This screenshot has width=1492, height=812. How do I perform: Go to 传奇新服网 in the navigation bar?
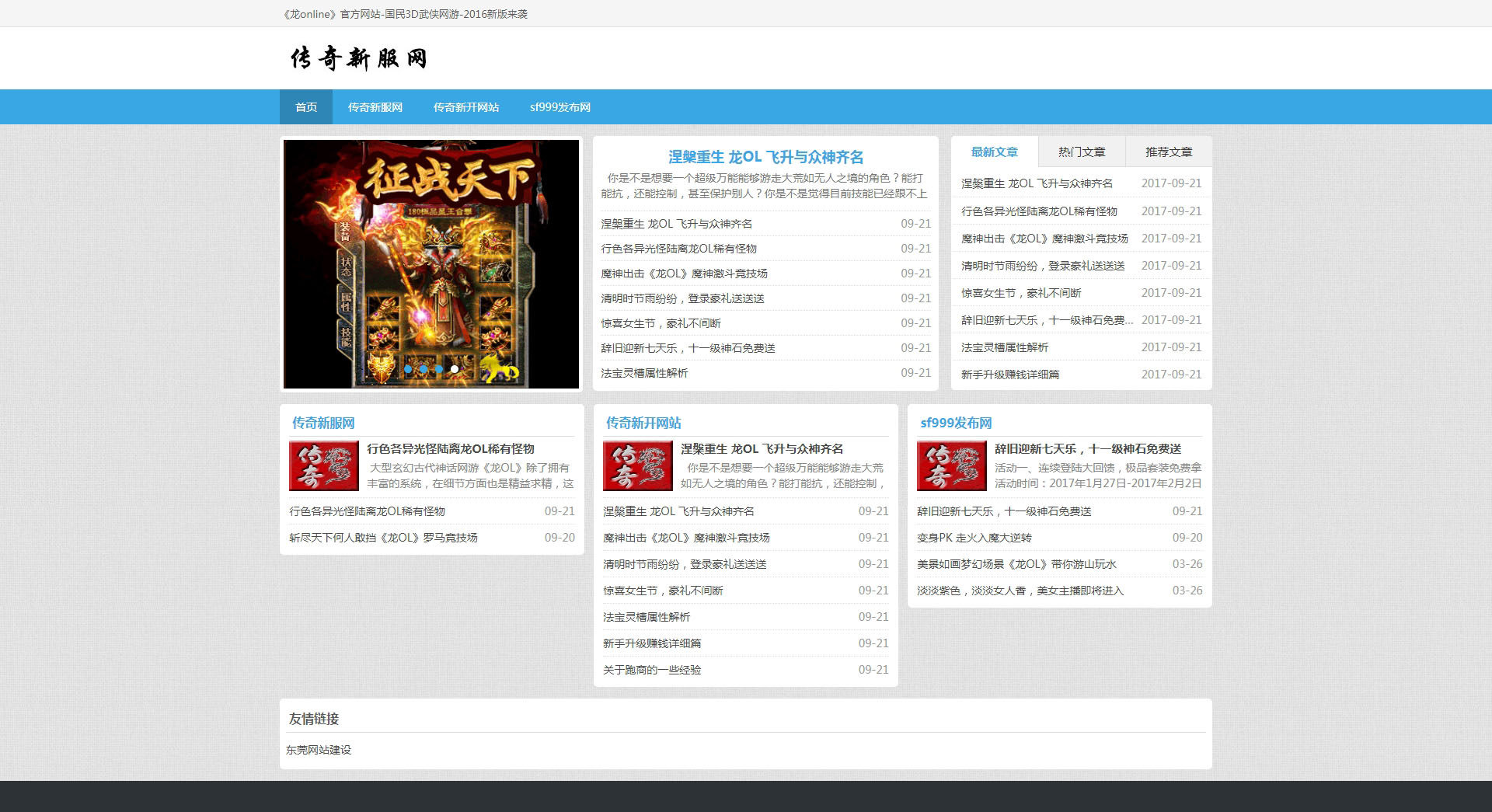(x=375, y=107)
